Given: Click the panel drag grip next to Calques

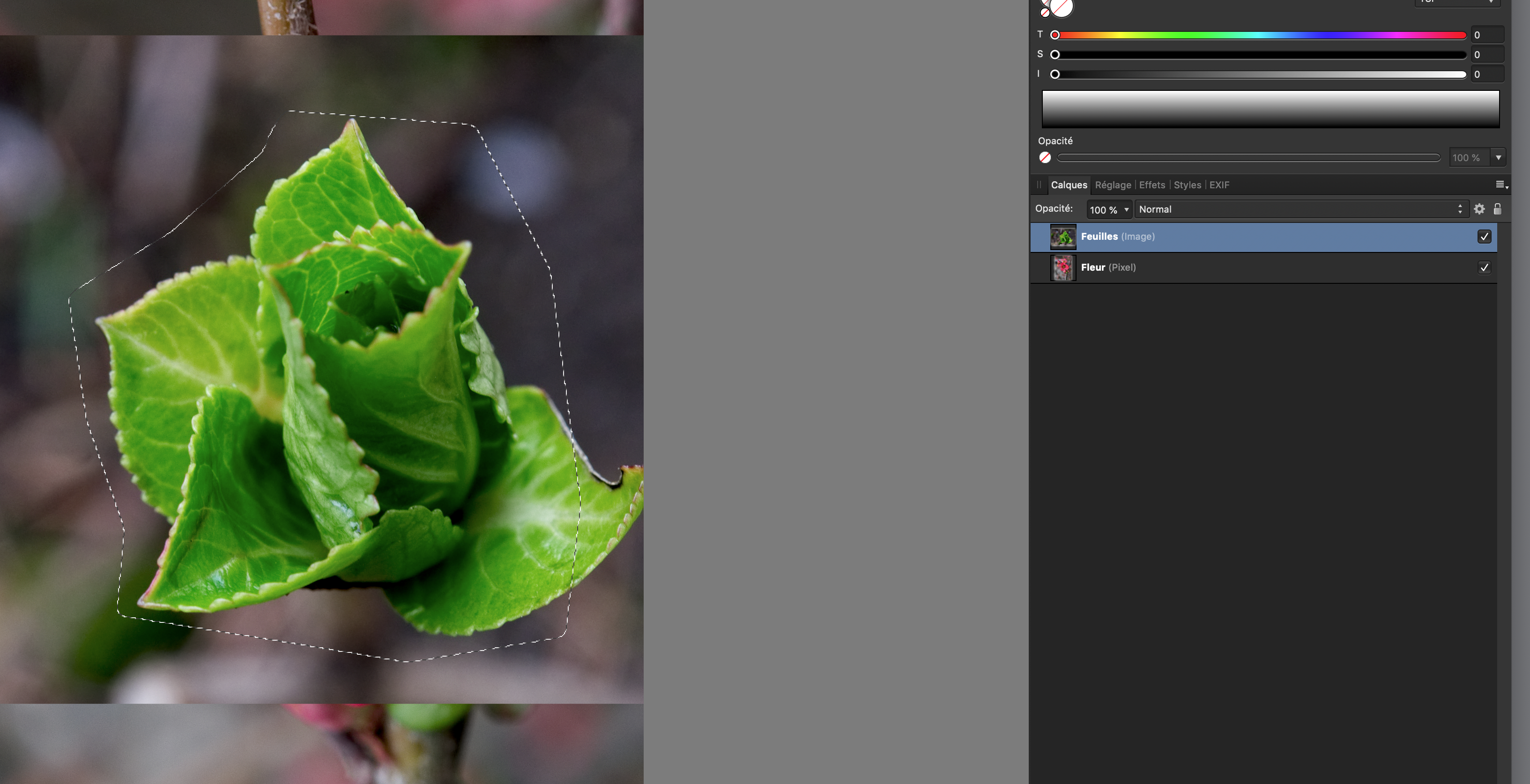Looking at the screenshot, I should pyautogui.click(x=1039, y=185).
